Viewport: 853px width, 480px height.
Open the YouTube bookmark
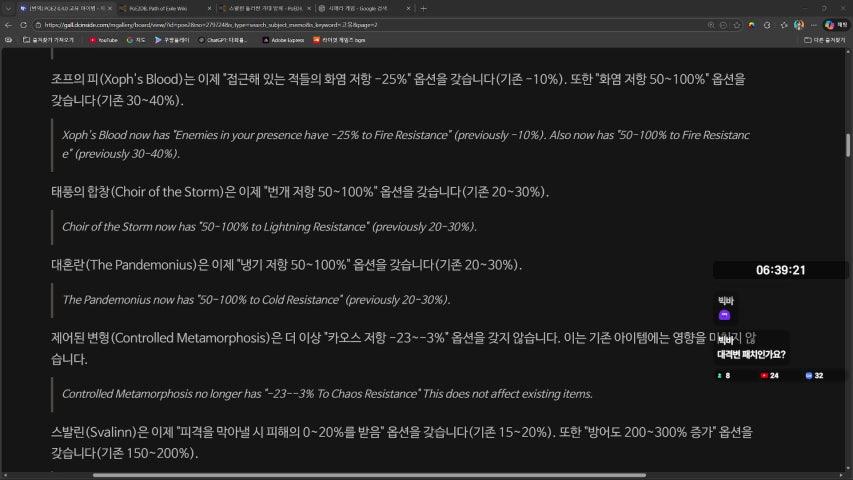(103, 40)
